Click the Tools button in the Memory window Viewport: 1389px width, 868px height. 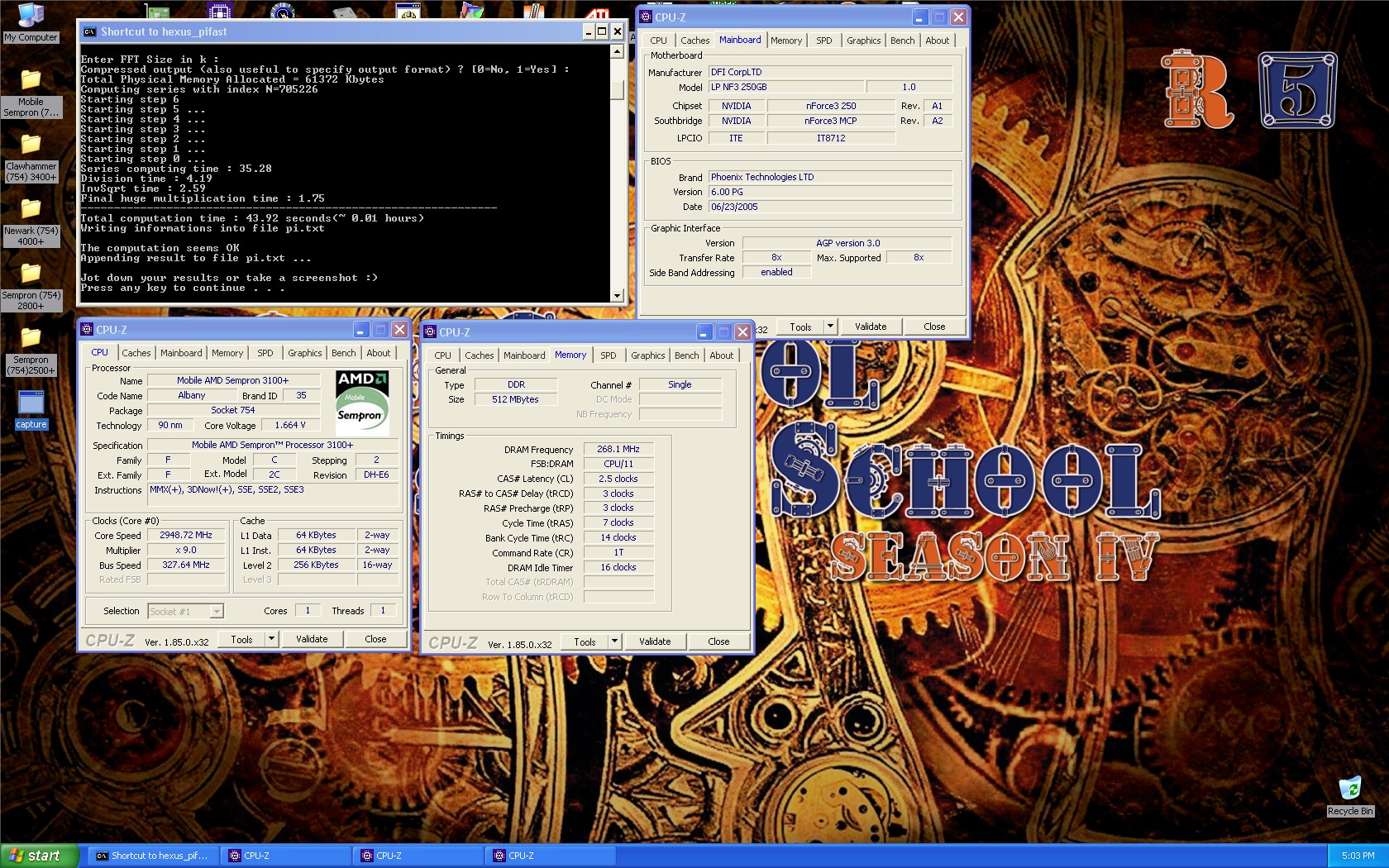(x=585, y=641)
